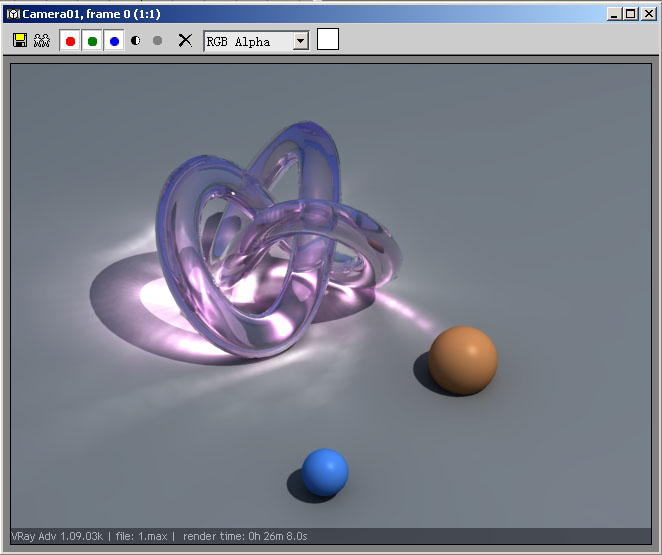This screenshot has height=555, width=662.
Task: Close the Camera01 render window
Action: pyautogui.click(x=646, y=14)
